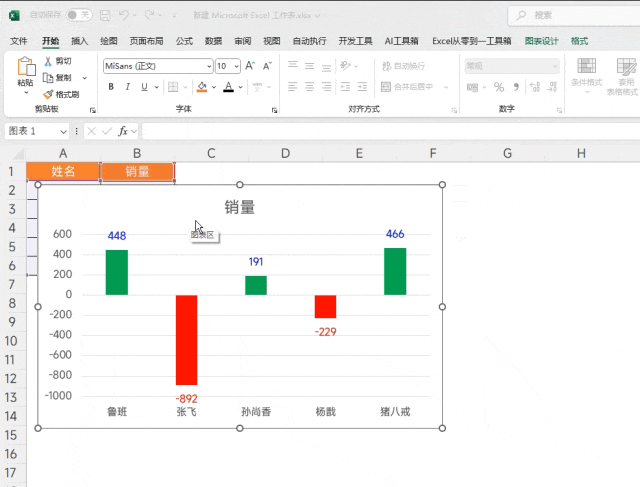Viewport: 640px width, 487px height.
Task: Open the MiSans font name dropdown
Action: pos(209,66)
